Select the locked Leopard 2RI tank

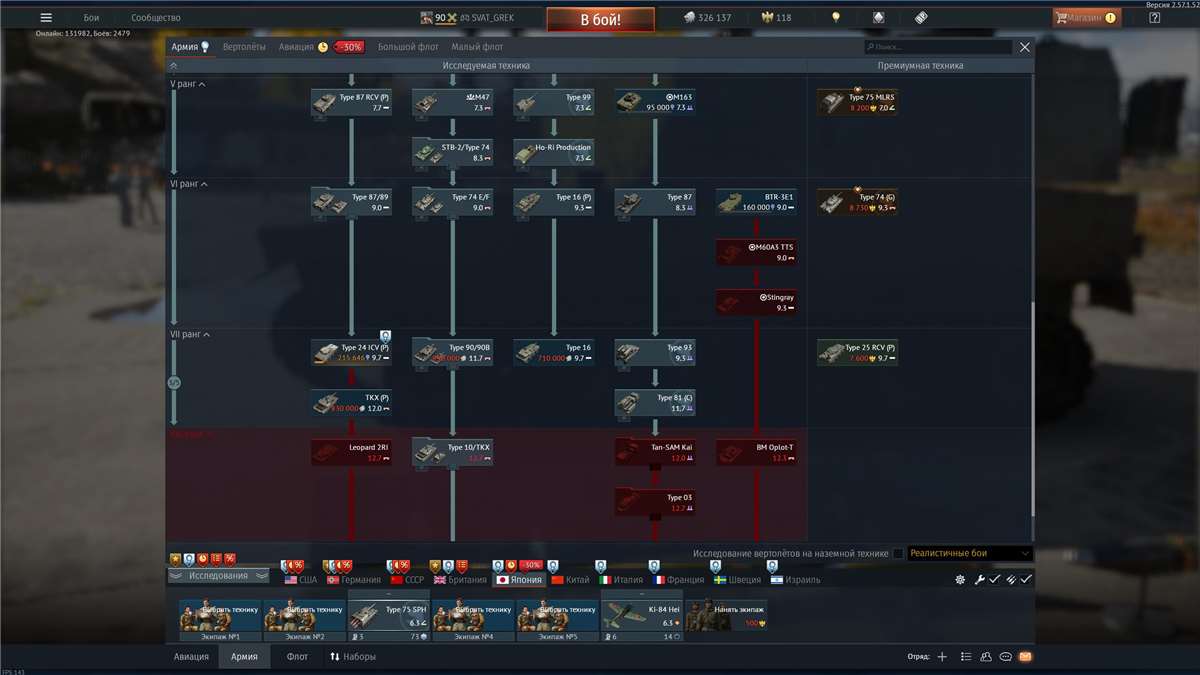click(351, 452)
